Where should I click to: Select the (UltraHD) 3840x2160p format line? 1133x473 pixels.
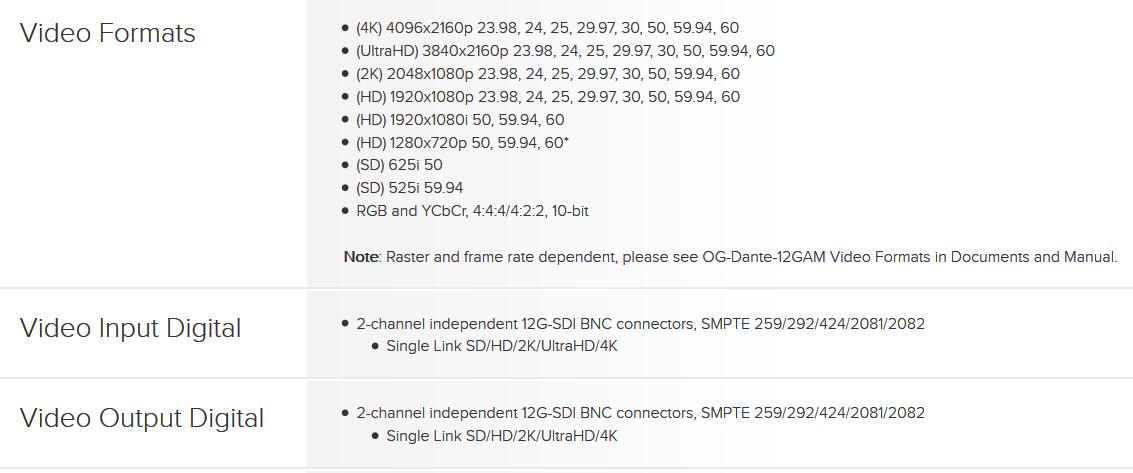[565, 51]
